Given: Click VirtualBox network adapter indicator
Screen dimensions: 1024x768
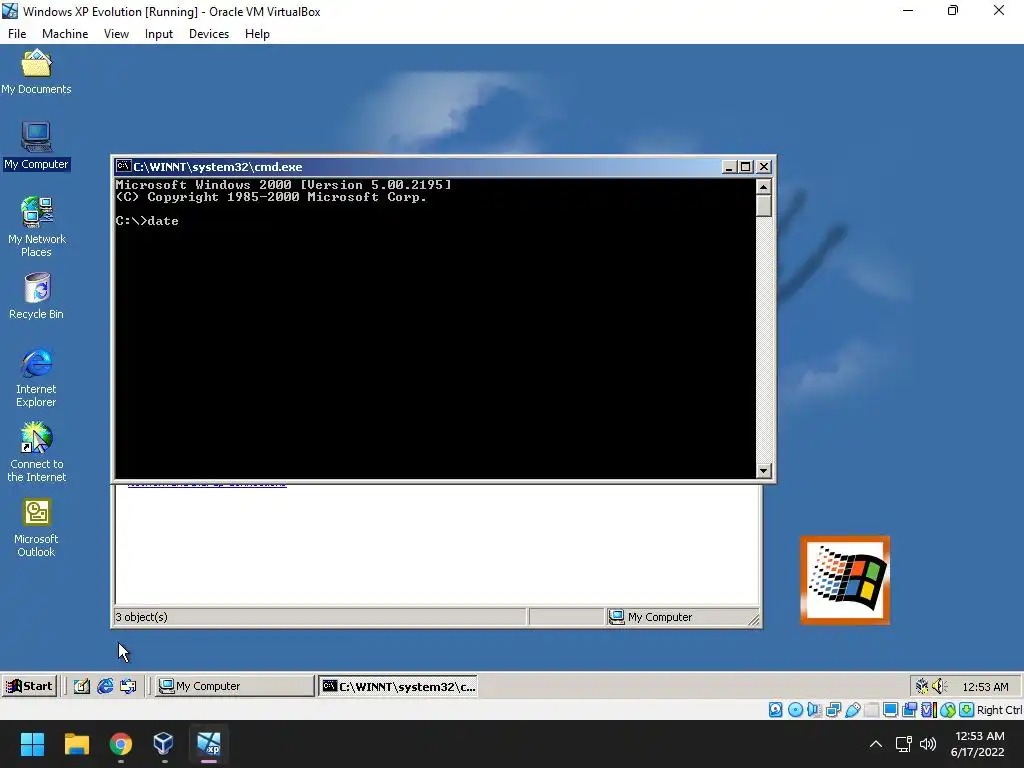Looking at the screenshot, I should (833, 709).
